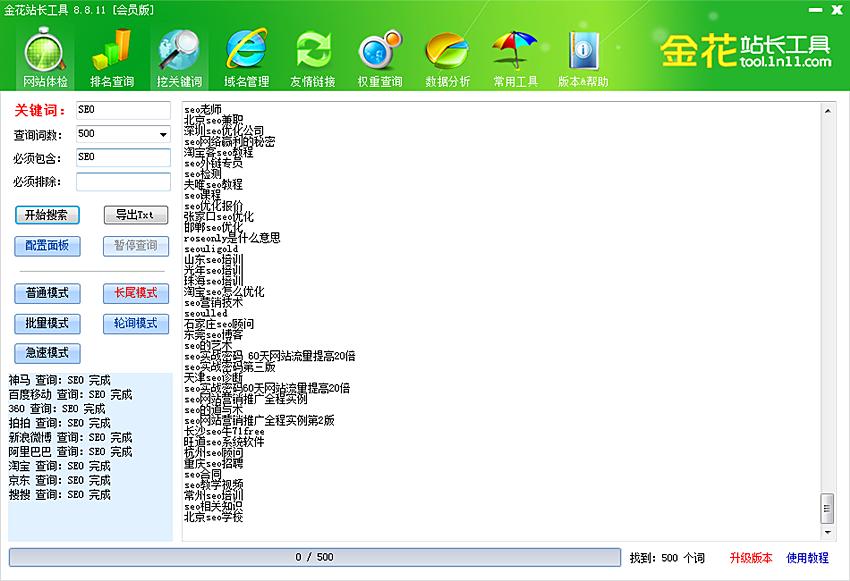Open the 排名查询 ranking query tool
Image resolution: width=850 pixels, height=581 pixels.
[110, 56]
